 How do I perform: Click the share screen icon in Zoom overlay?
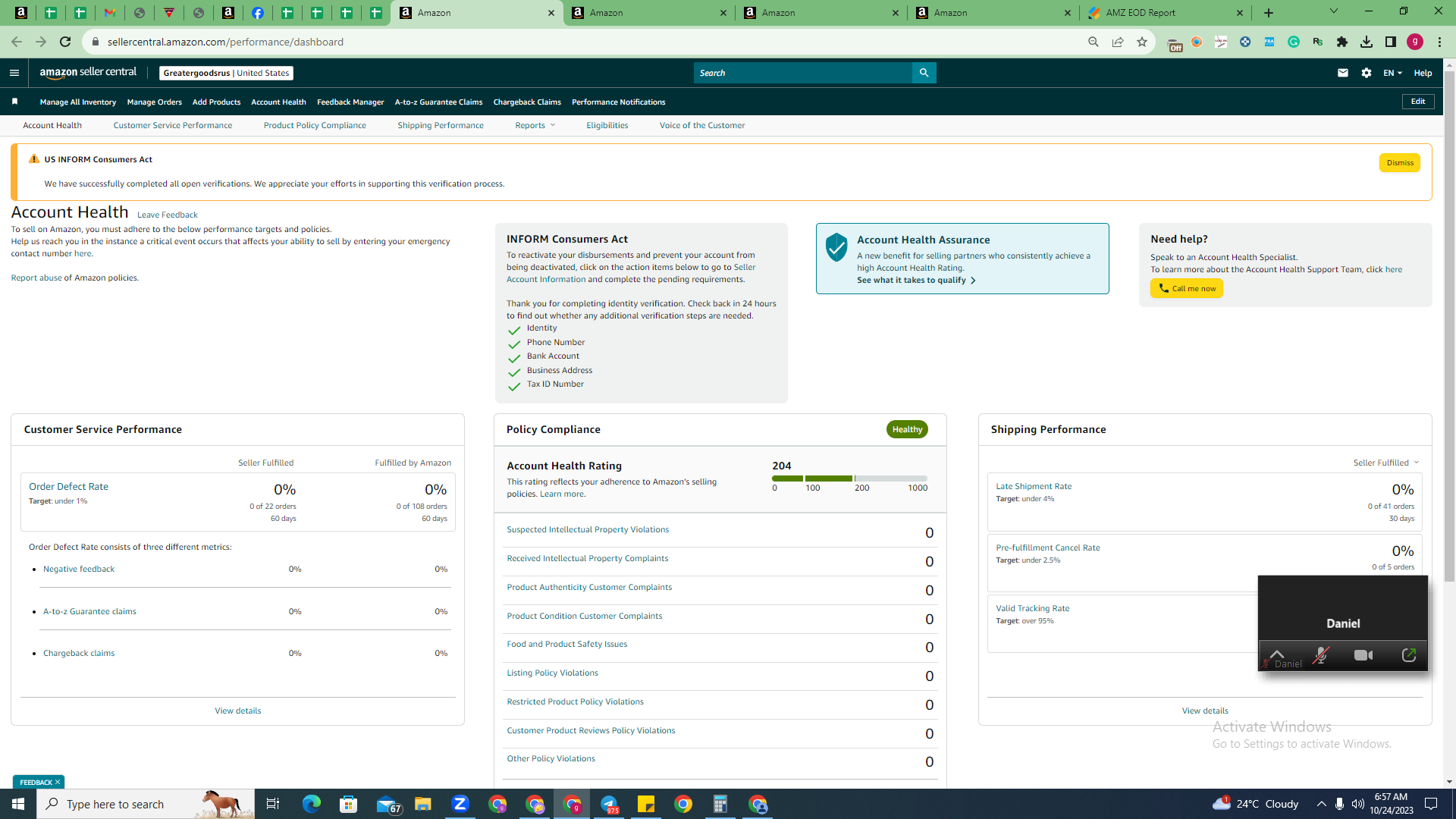pos(1409,655)
